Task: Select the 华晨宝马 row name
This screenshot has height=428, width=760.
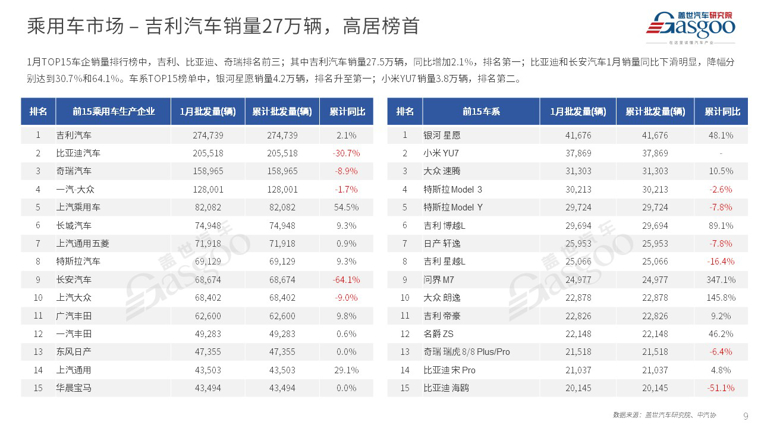Action: 74,388
